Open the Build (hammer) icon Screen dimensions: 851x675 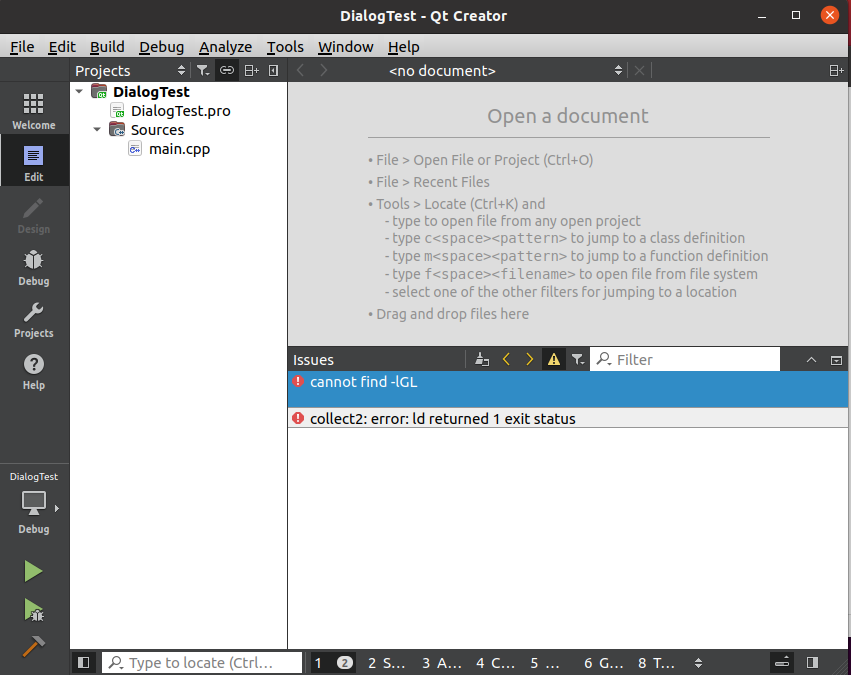33,648
